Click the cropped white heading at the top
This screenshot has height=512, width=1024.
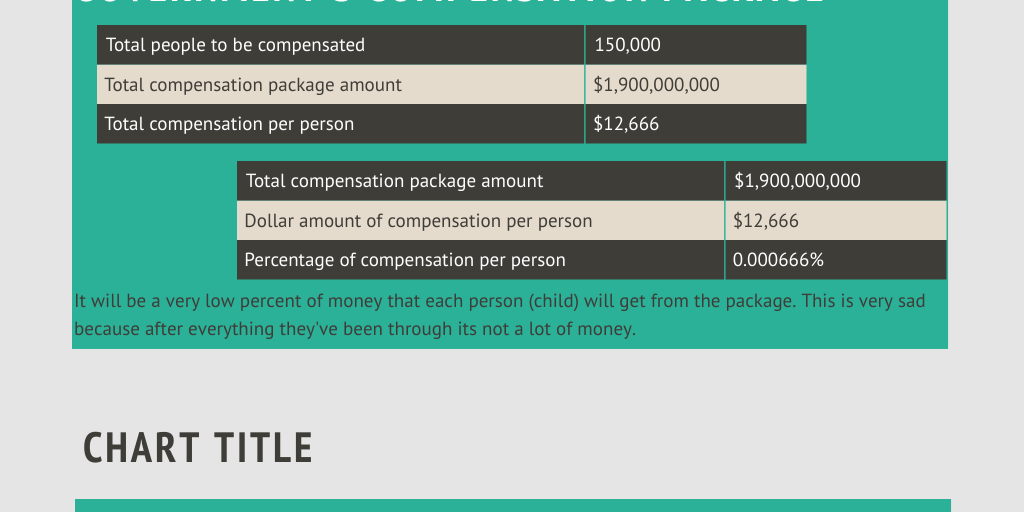pos(450,3)
